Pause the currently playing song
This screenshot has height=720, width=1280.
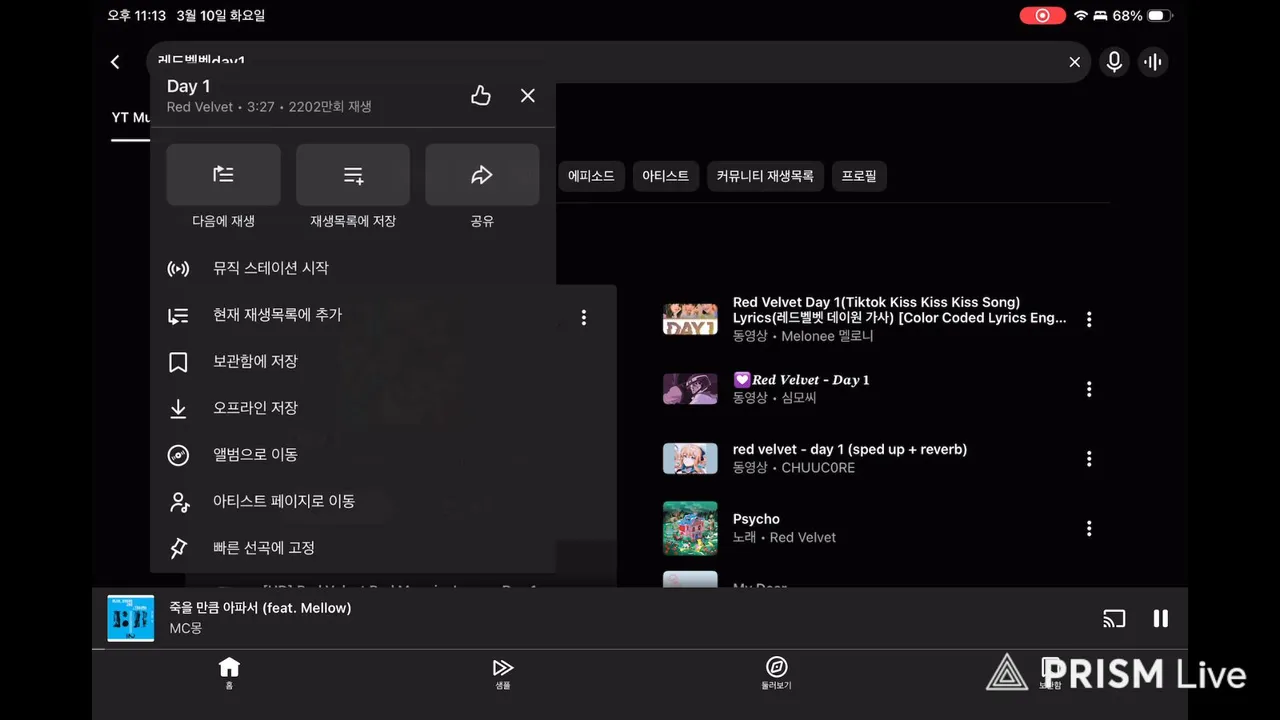pyautogui.click(x=1161, y=619)
